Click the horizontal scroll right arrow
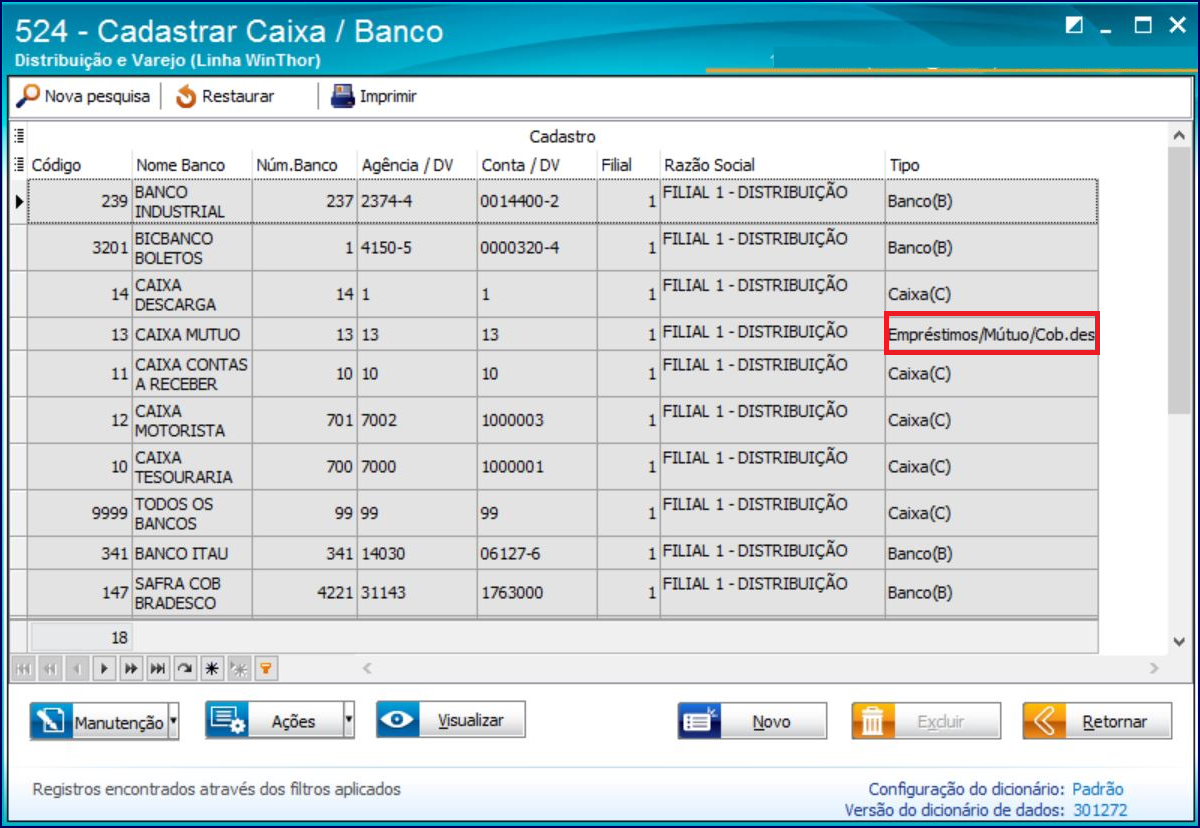The width and height of the screenshot is (1200, 828). 1154,667
